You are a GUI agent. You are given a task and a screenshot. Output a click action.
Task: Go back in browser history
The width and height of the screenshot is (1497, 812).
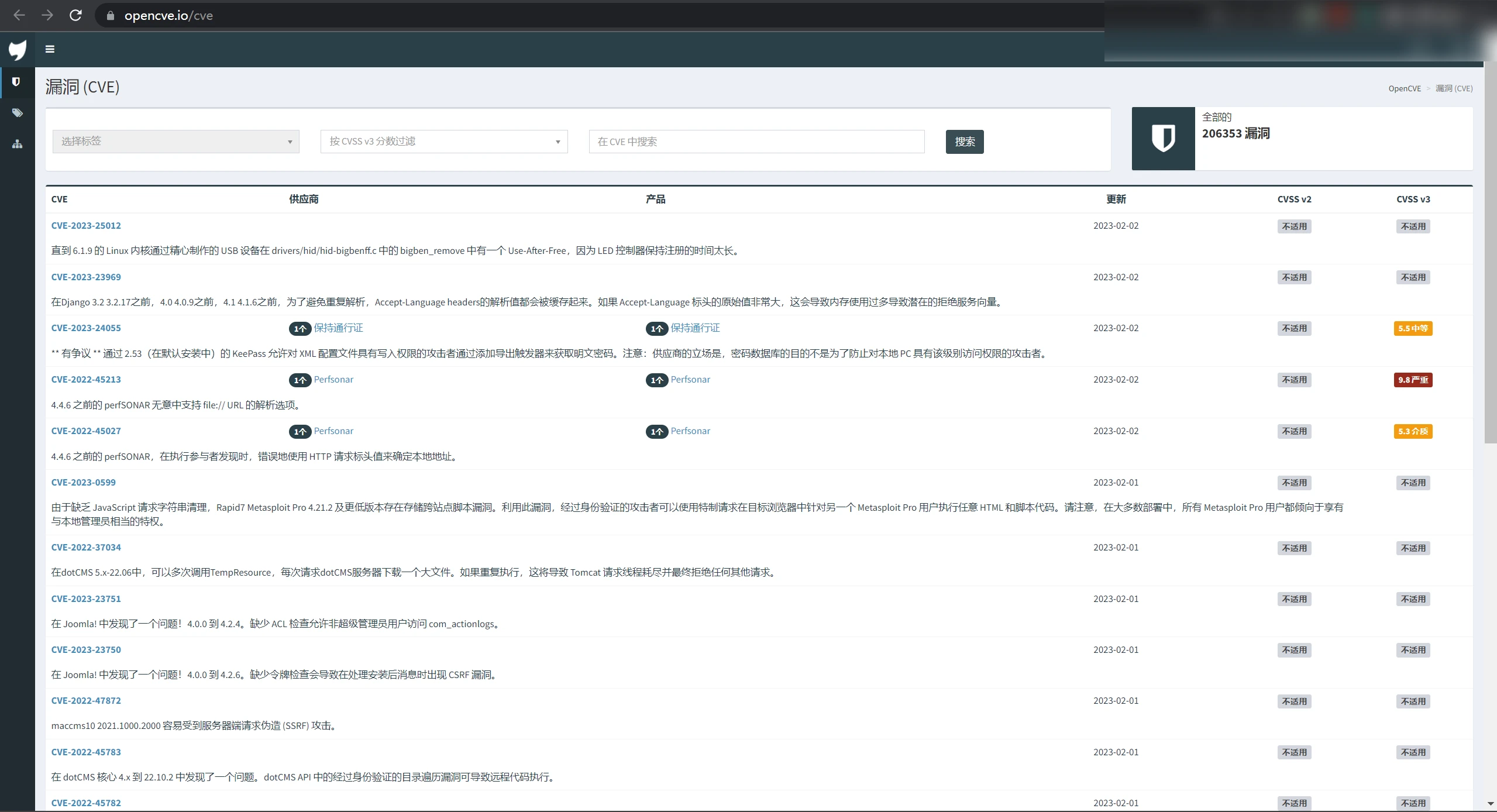coord(19,15)
